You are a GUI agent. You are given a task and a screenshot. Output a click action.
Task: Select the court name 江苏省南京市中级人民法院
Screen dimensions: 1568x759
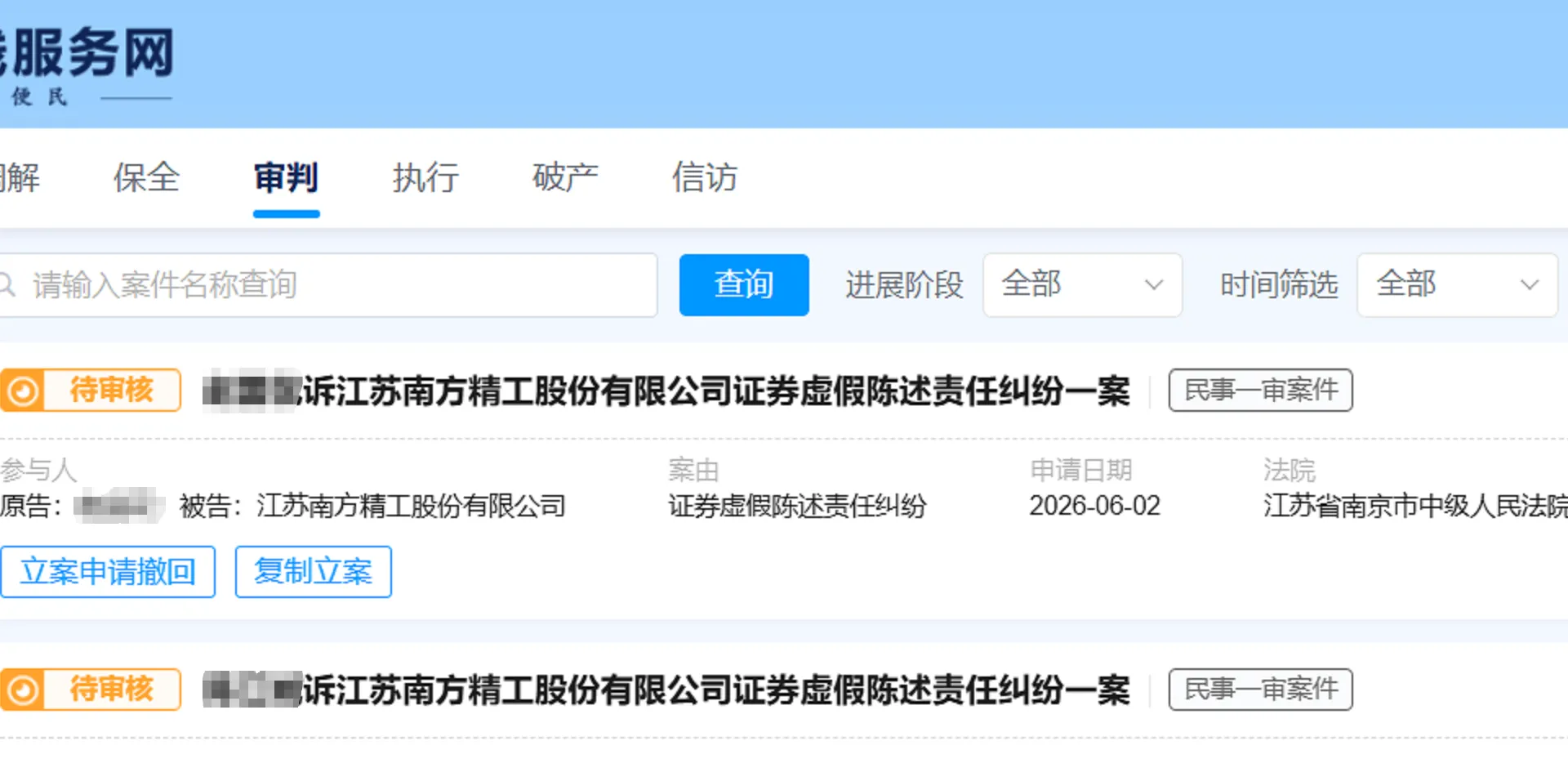[1415, 506]
